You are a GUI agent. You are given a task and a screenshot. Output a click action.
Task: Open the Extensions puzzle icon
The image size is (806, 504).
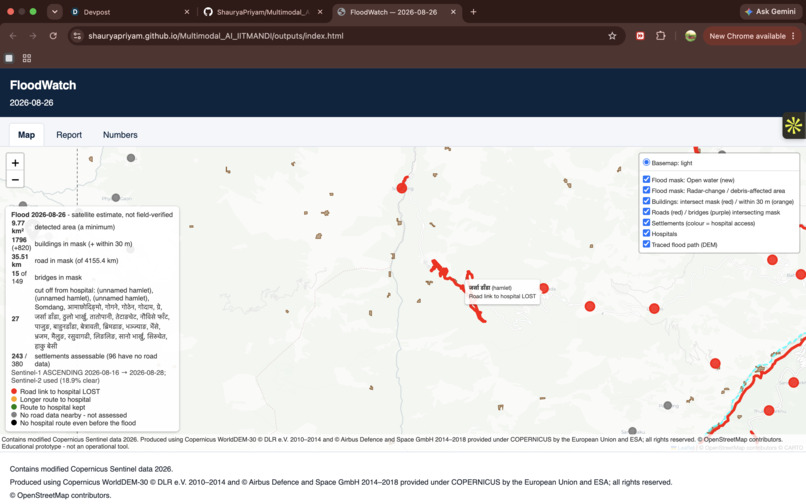[661, 36]
